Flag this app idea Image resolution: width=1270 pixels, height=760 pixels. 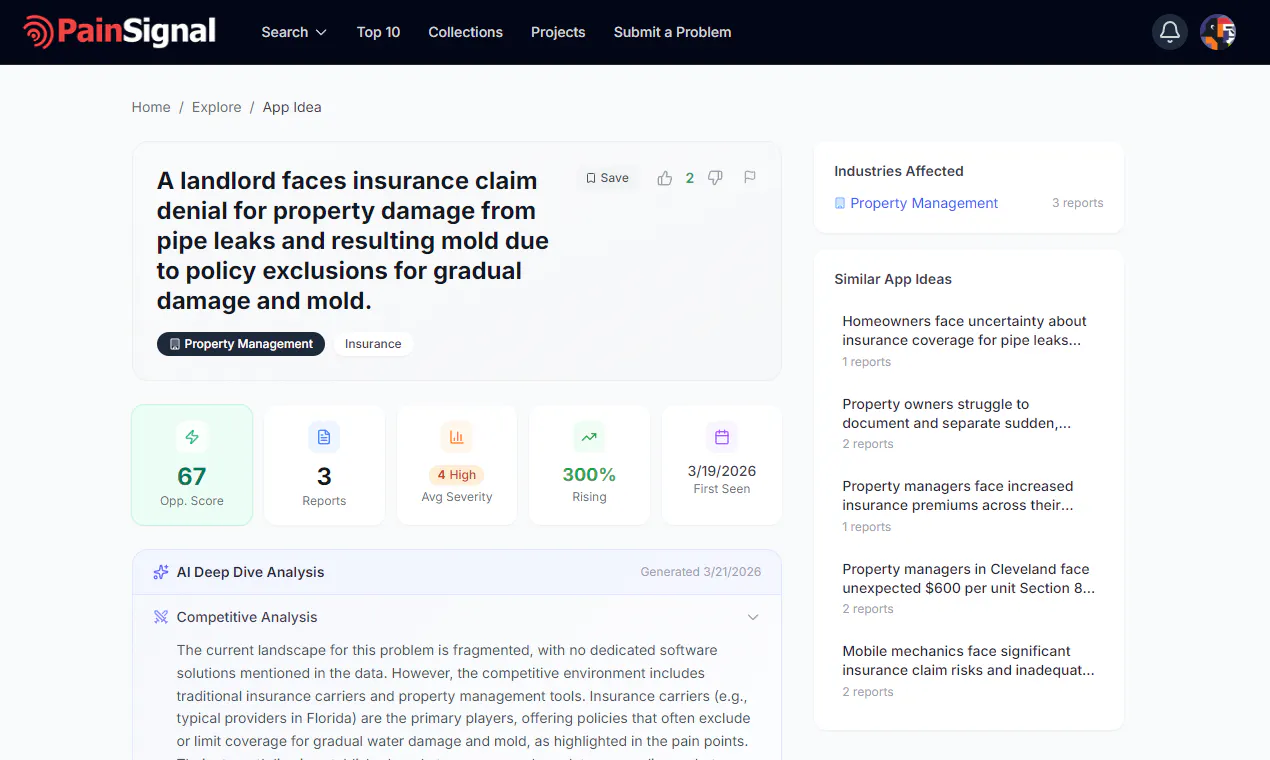[750, 178]
